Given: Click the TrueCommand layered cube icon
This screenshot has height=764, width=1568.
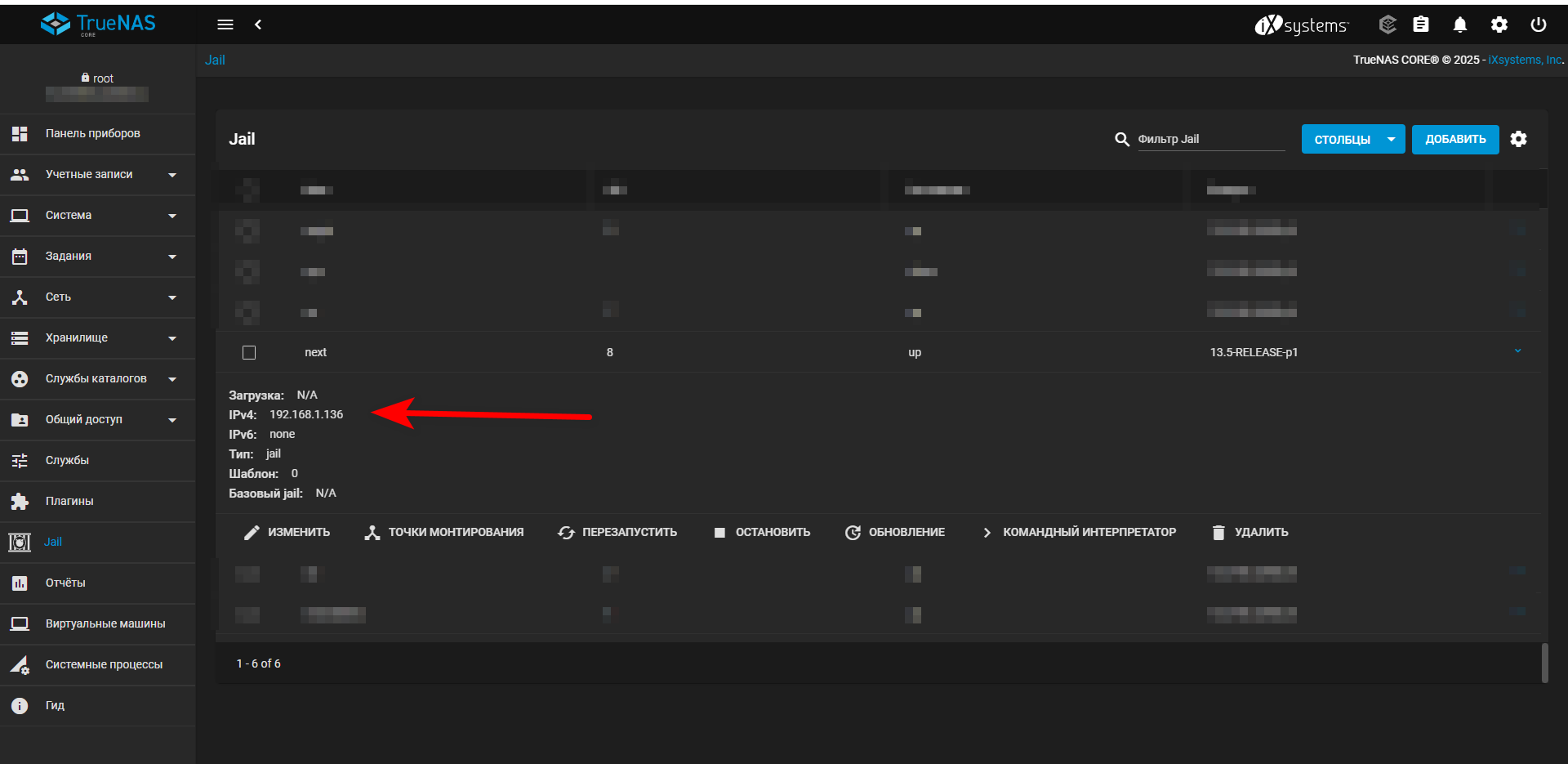Looking at the screenshot, I should point(1388,25).
